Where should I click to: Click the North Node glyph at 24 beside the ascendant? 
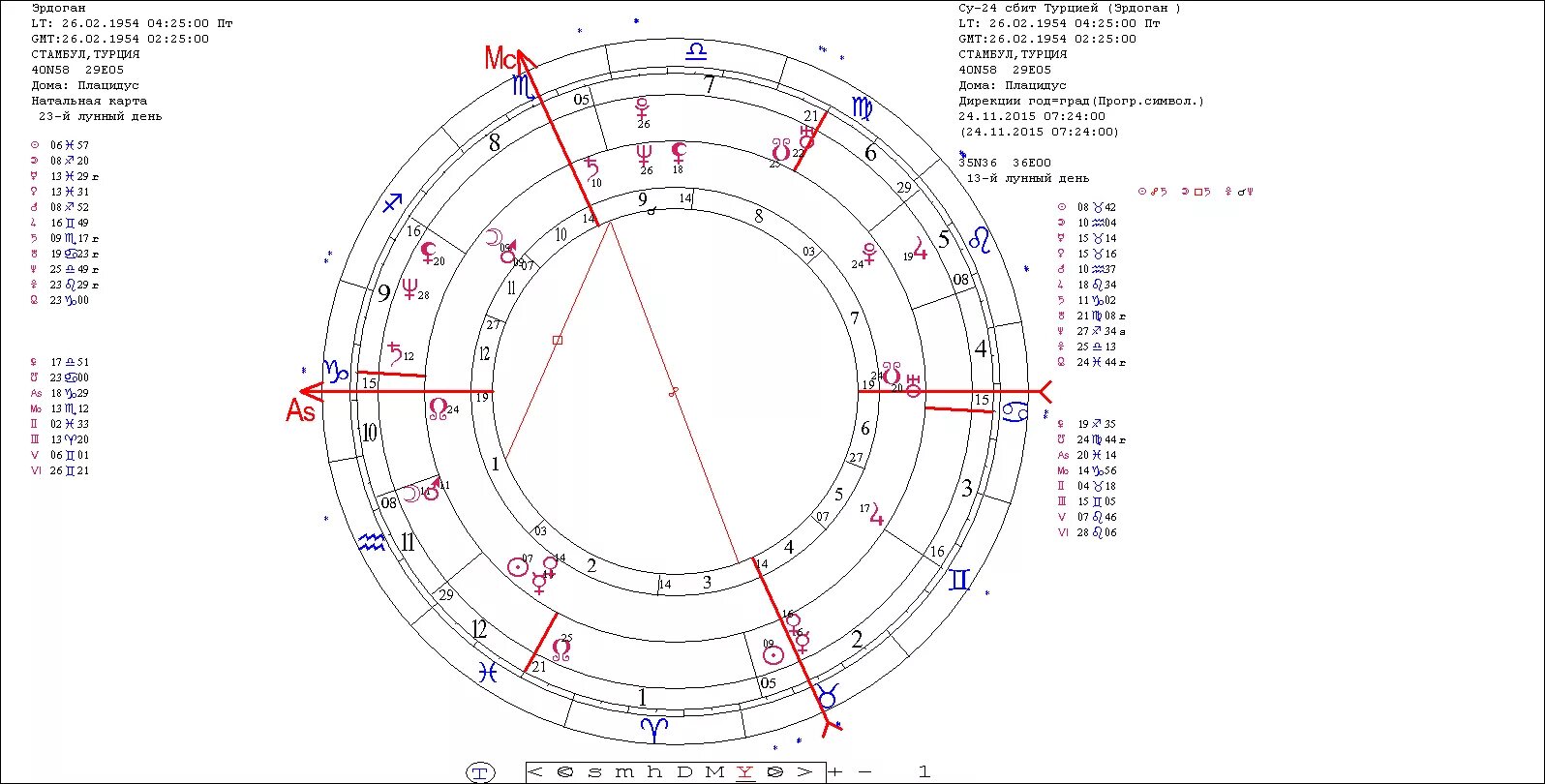coord(438,409)
